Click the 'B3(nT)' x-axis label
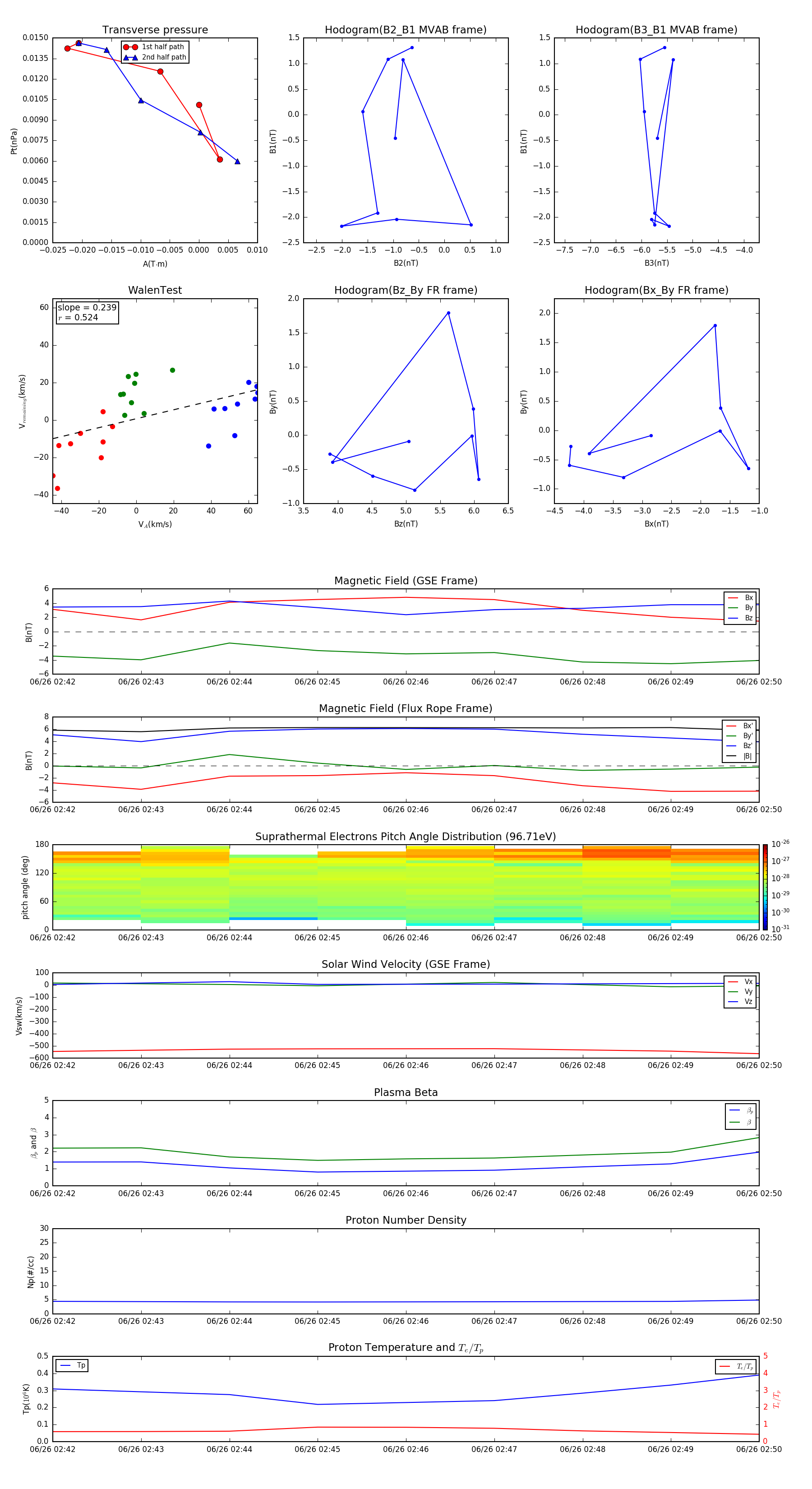This screenshot has width=812, height=1489. click(x=656, y=263)
